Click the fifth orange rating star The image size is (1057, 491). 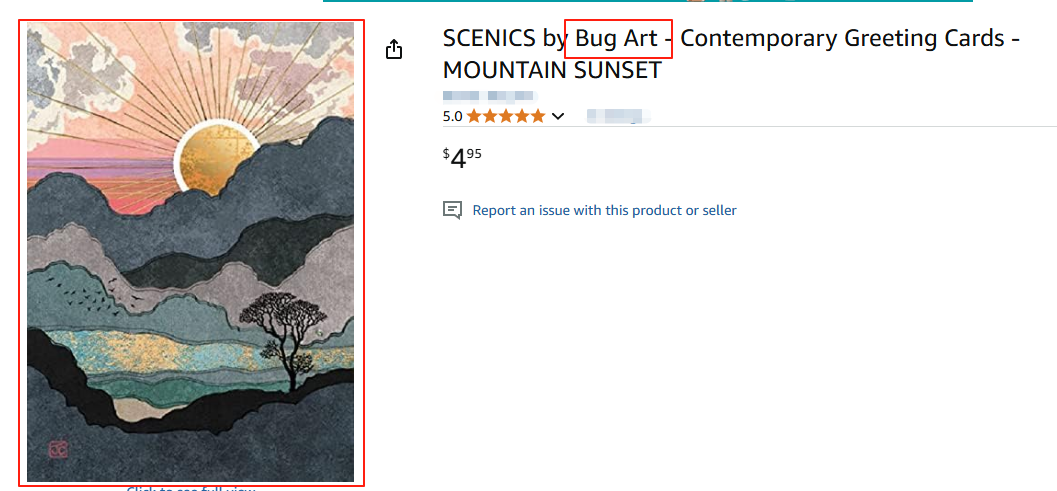[538, 116]
